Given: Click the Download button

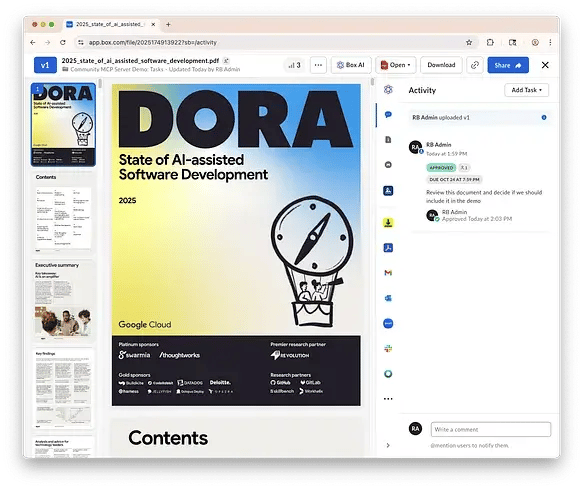Looking at the screenshot, I should click(441, 65).
